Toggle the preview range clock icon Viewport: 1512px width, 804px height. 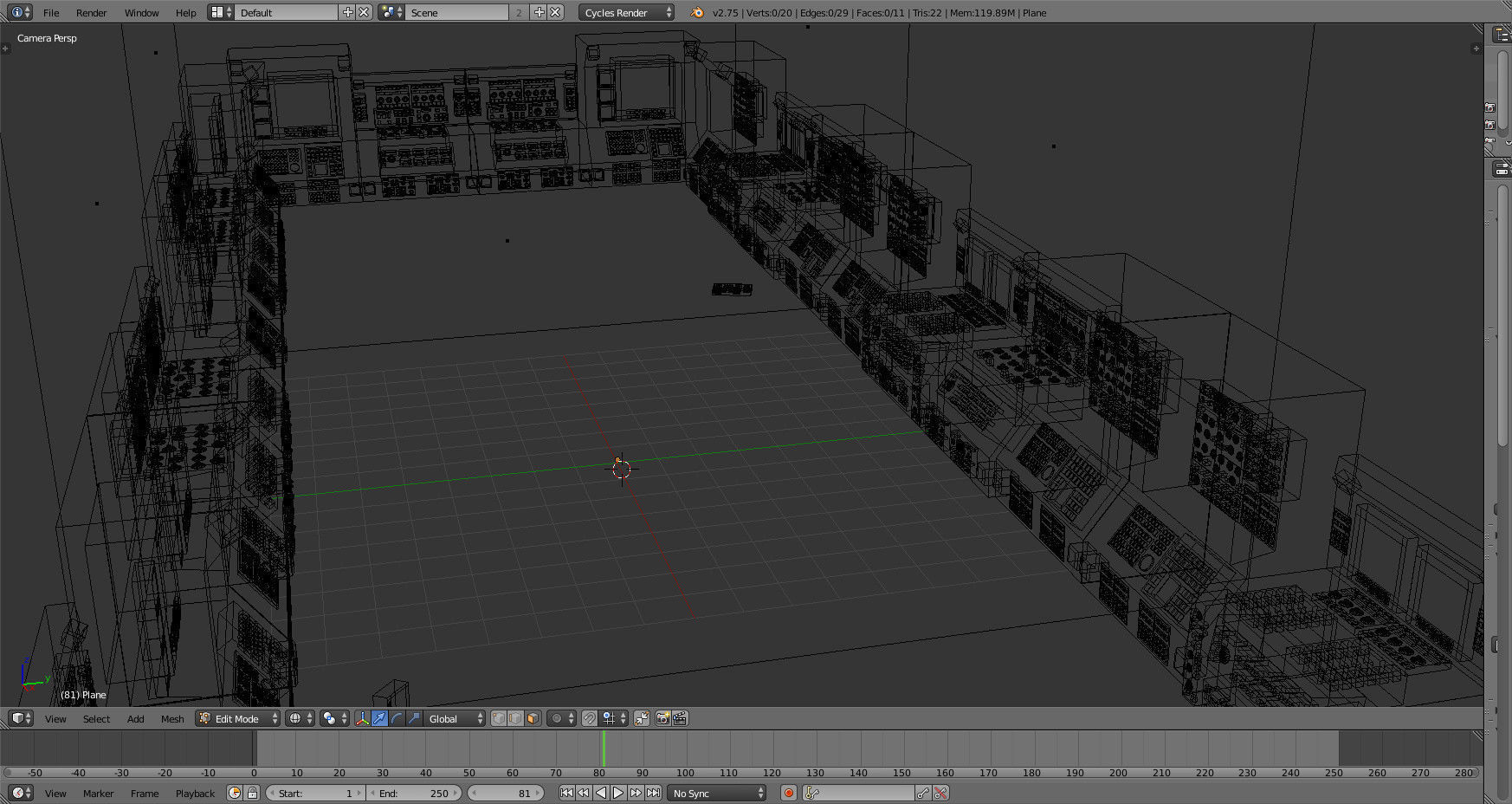(235, 793)
